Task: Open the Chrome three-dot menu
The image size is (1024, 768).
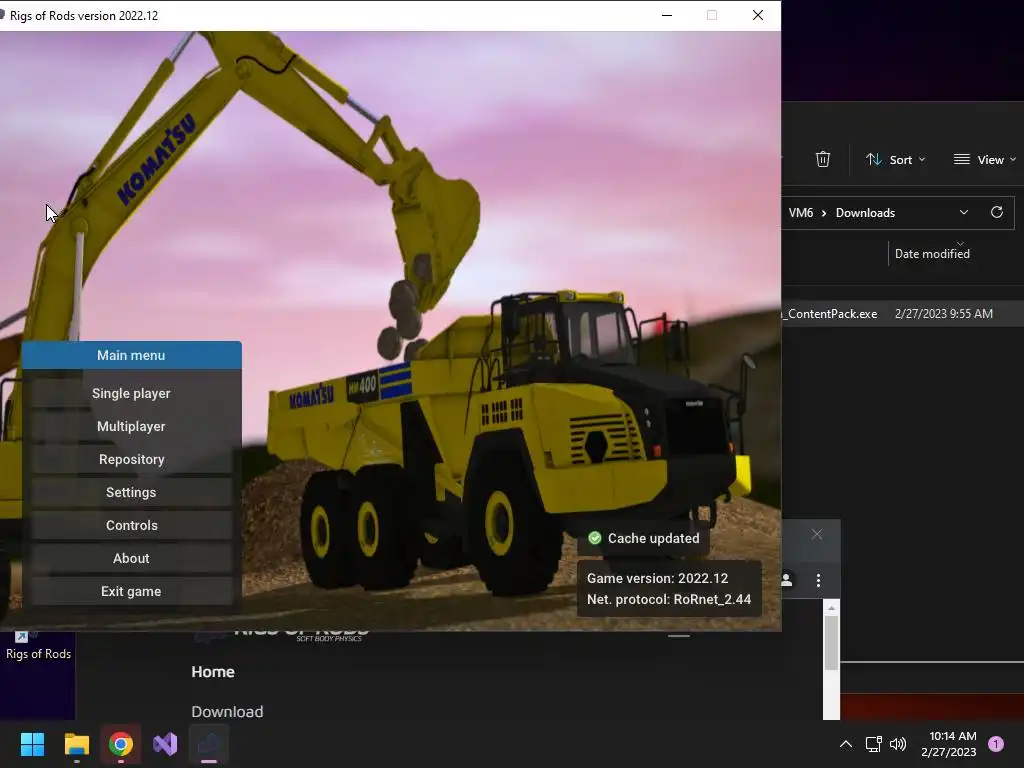Action: tap(818, 580)
